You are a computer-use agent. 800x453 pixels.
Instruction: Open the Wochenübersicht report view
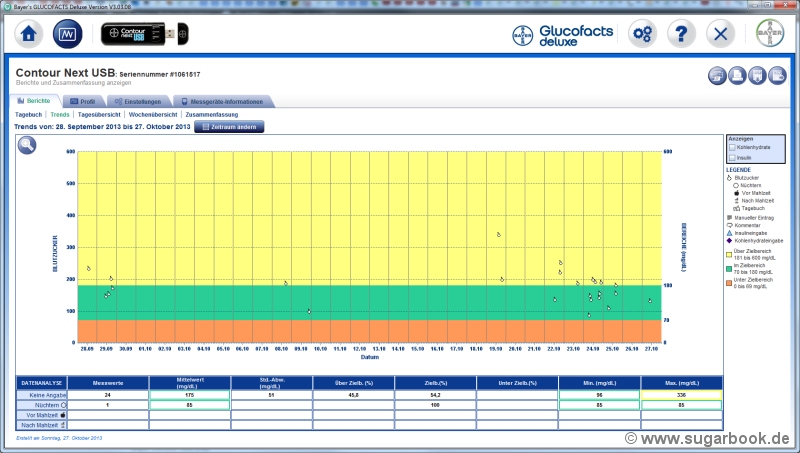pyautogui.click(x=153, y=115)
